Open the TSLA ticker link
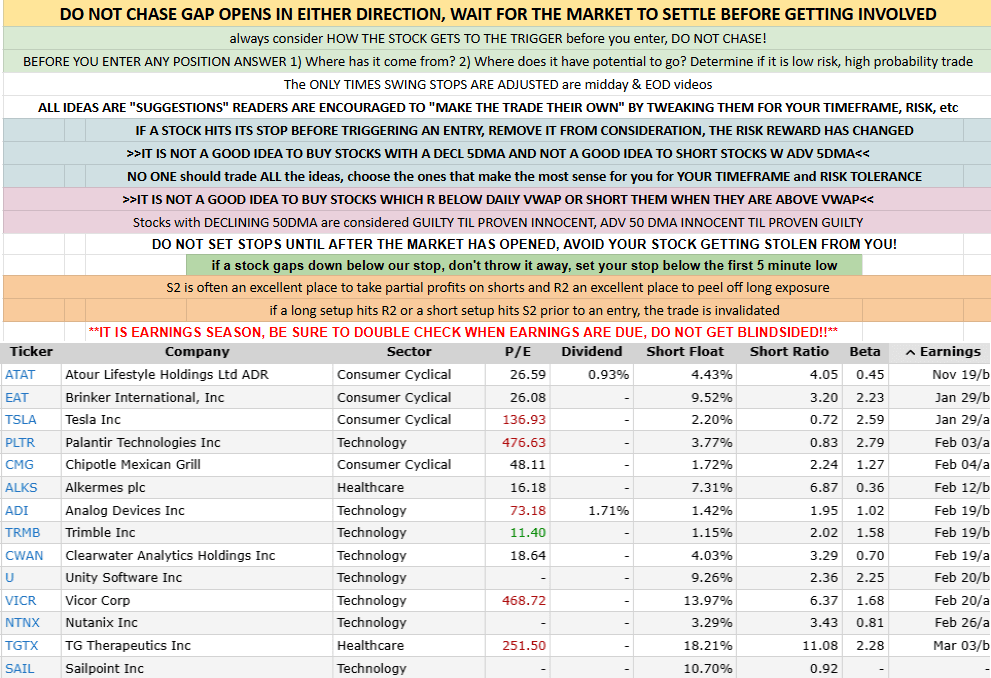The width and height of the screenshot is (991, 678). (x=20, y=420)
